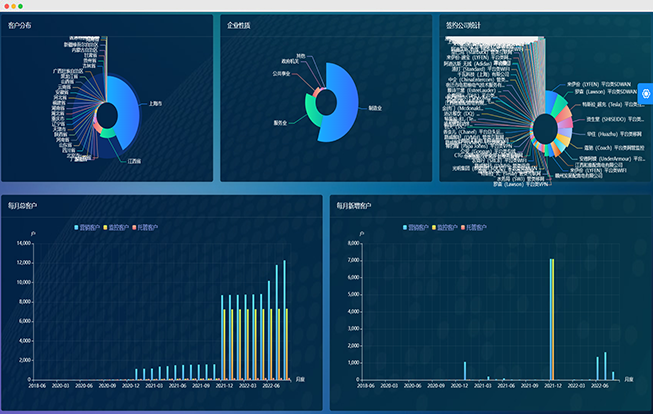Toggle 营销客户 legend in 每月新增客户 chart

[420, 228]
